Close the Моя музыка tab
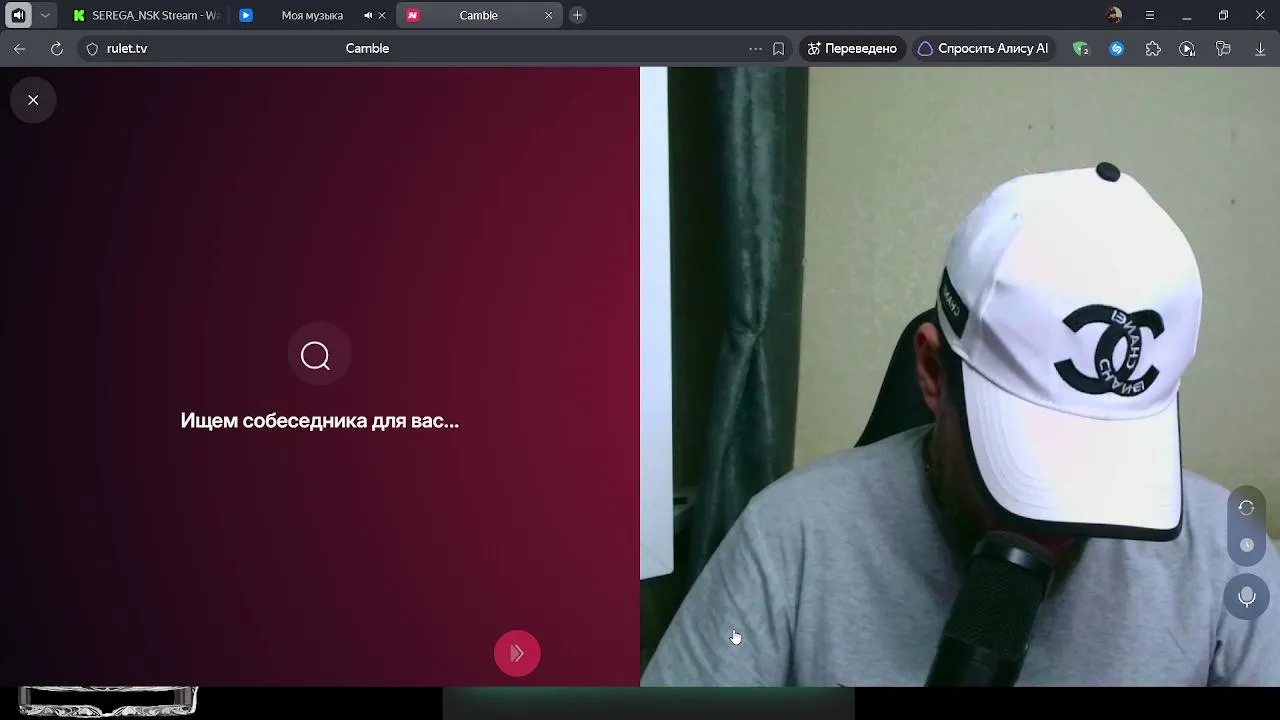Viewport: 1280px width, 720px height. click(x=382, y=15)
